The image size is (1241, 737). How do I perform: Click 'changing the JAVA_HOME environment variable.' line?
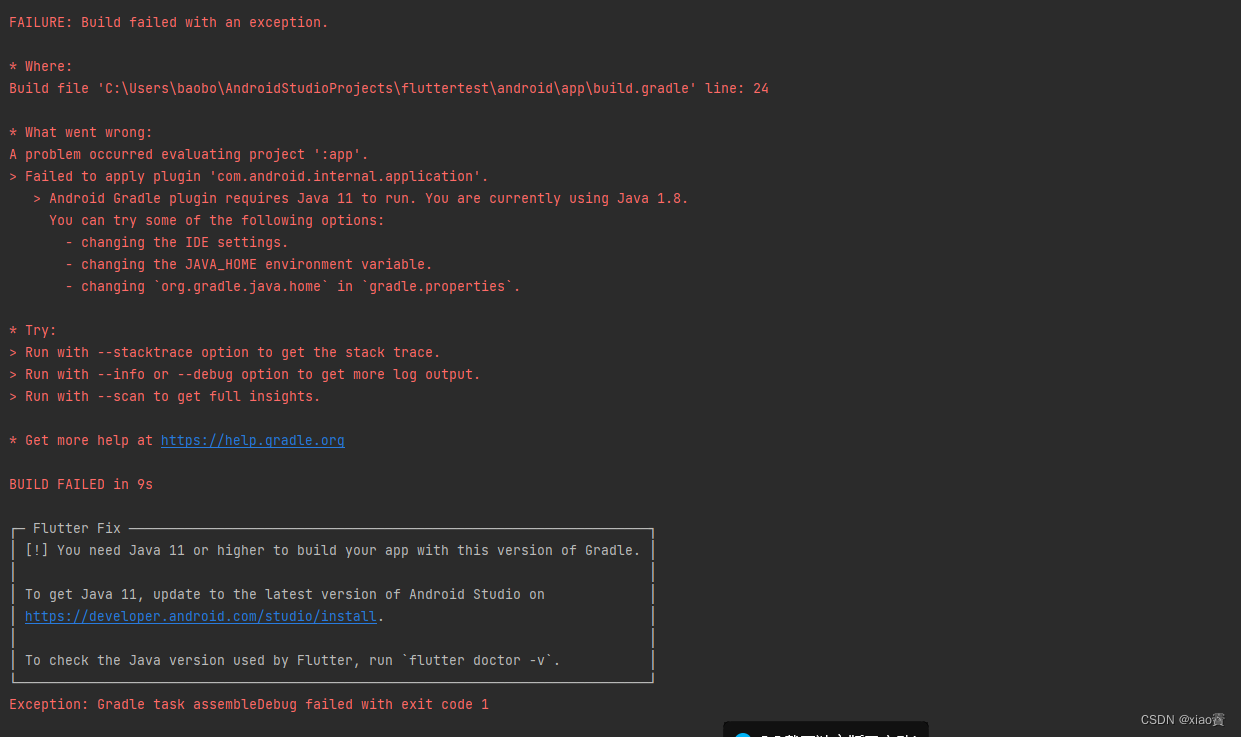click(249, 264)
